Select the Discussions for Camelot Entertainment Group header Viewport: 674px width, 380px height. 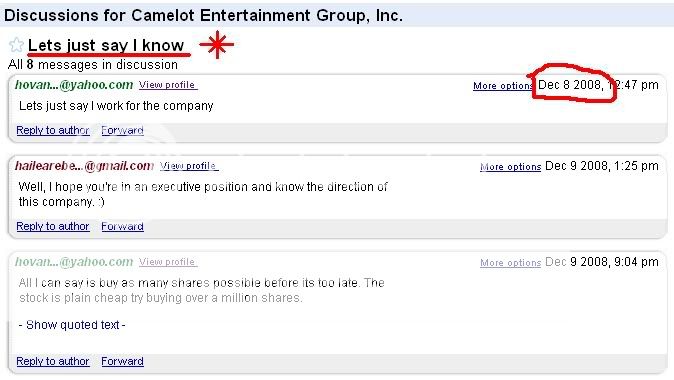coord(203,15)
